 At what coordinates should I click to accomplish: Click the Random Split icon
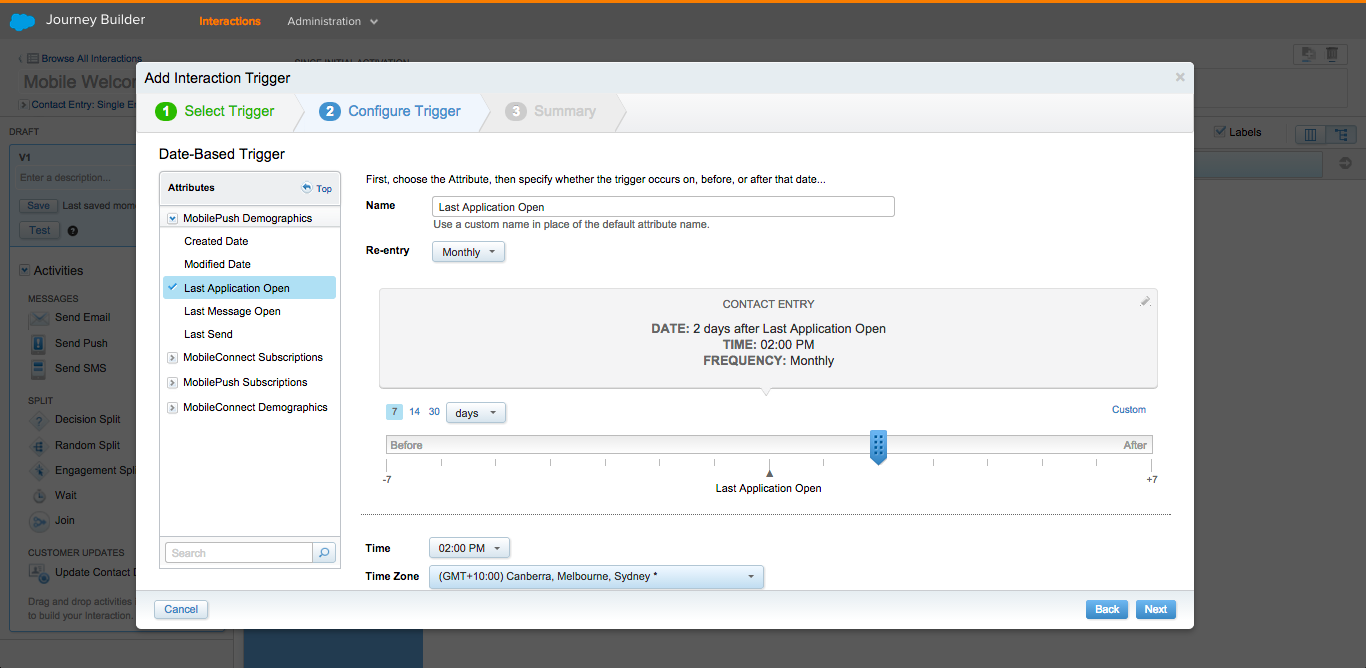[39, 445]
